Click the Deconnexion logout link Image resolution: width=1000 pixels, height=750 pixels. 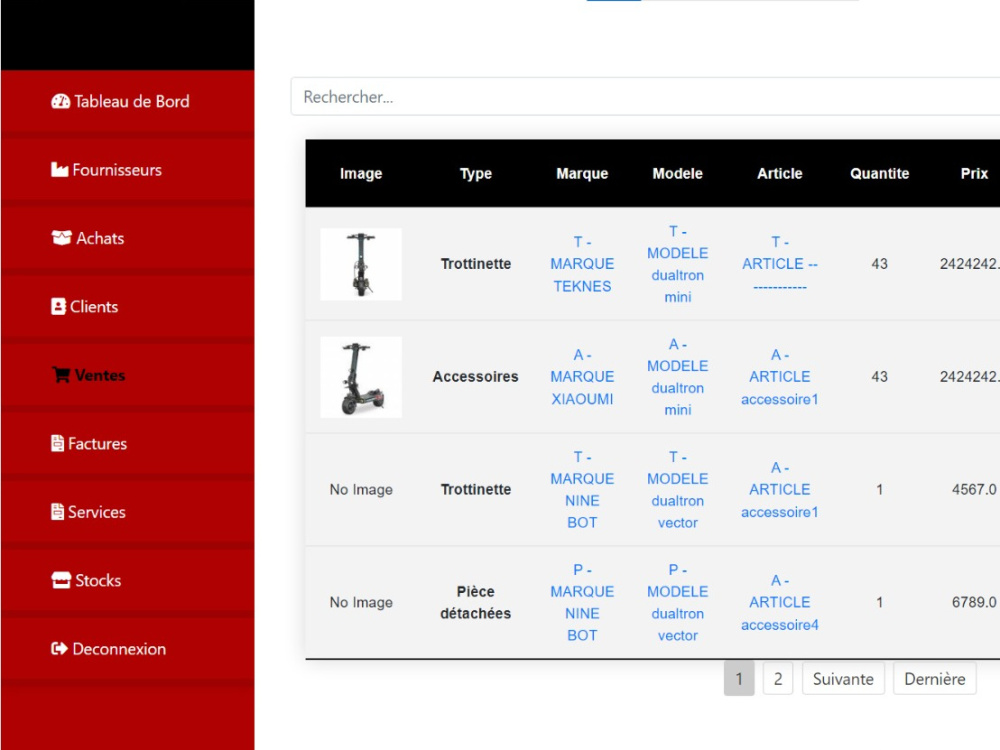pos(128,649)
